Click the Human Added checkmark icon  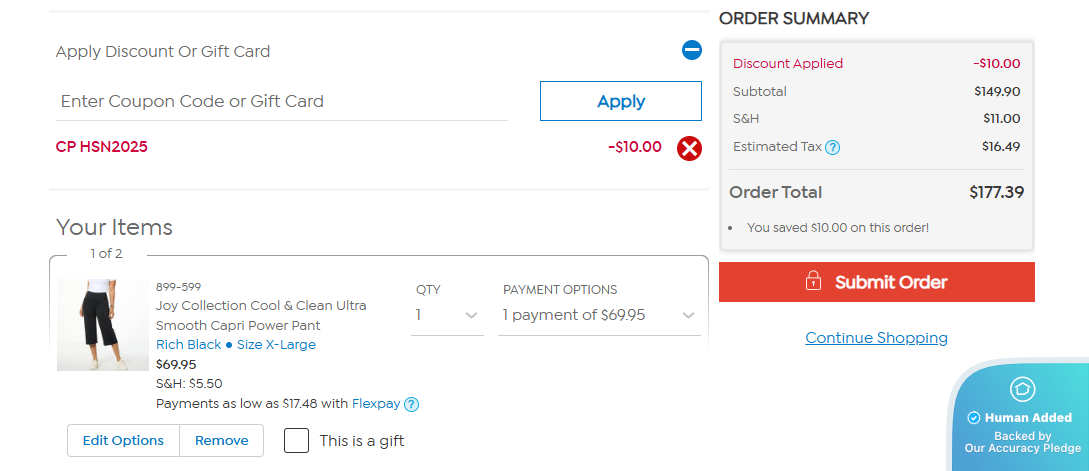tap(973, 418)
